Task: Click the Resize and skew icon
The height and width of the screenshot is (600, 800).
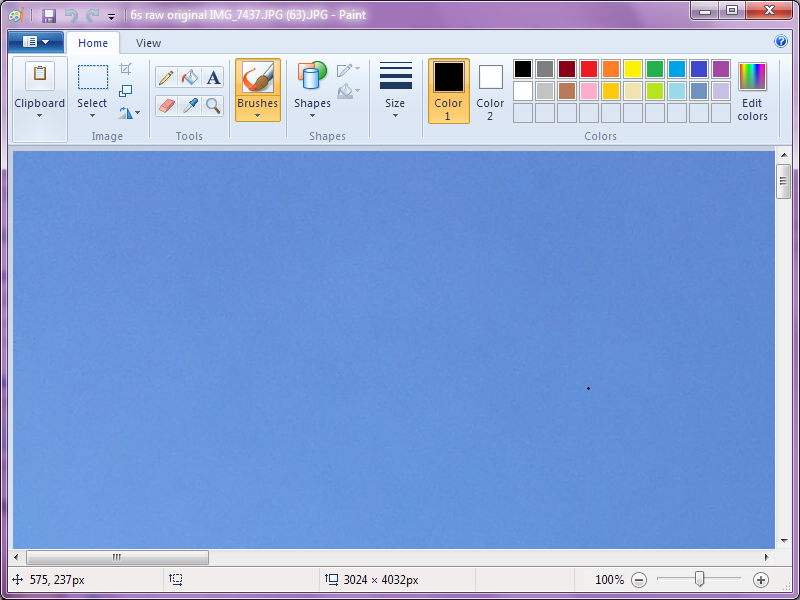Action: click(x=126, y=91)
